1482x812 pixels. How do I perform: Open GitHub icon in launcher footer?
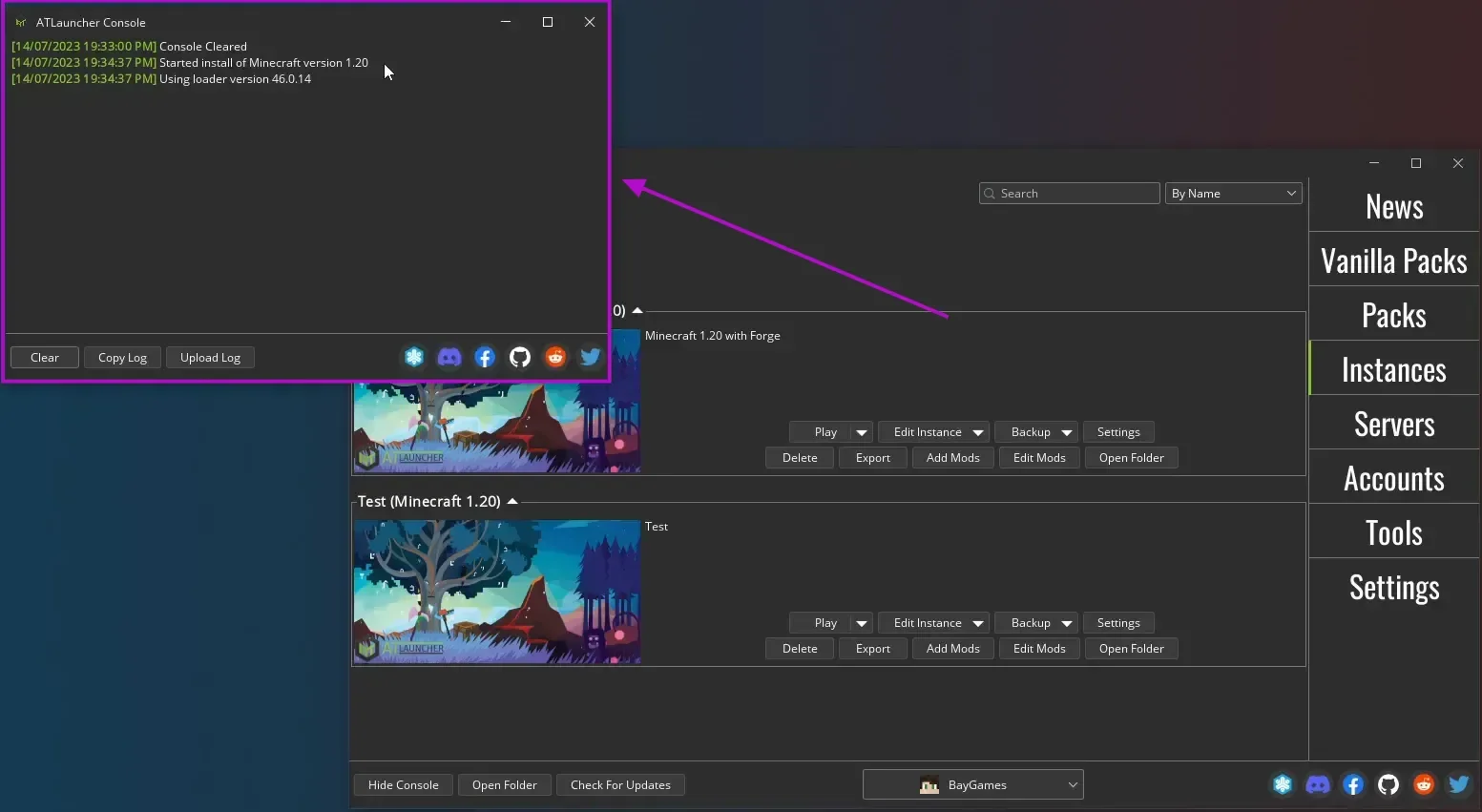(1388, 784)
